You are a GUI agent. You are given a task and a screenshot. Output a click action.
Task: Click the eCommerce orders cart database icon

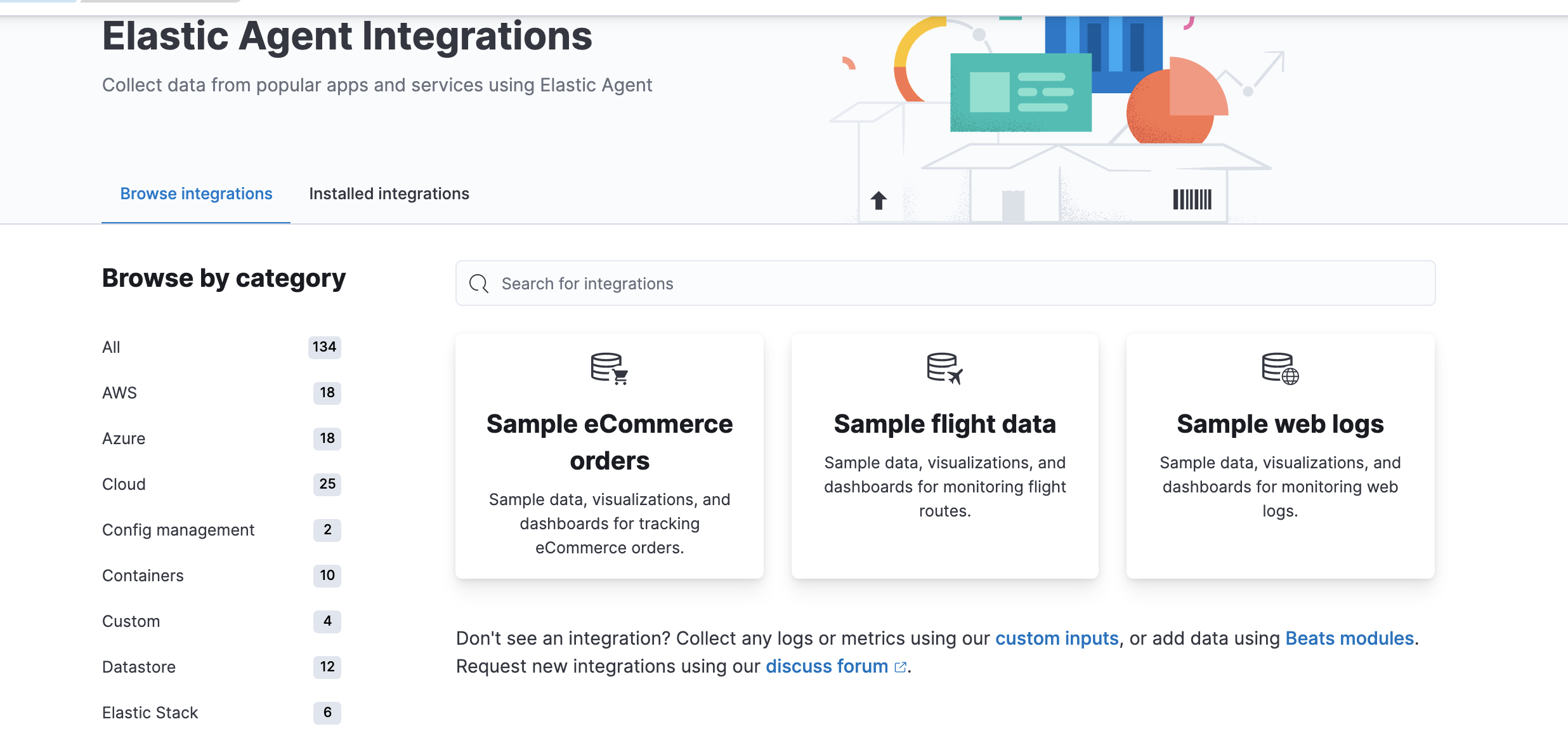(609, 369)
